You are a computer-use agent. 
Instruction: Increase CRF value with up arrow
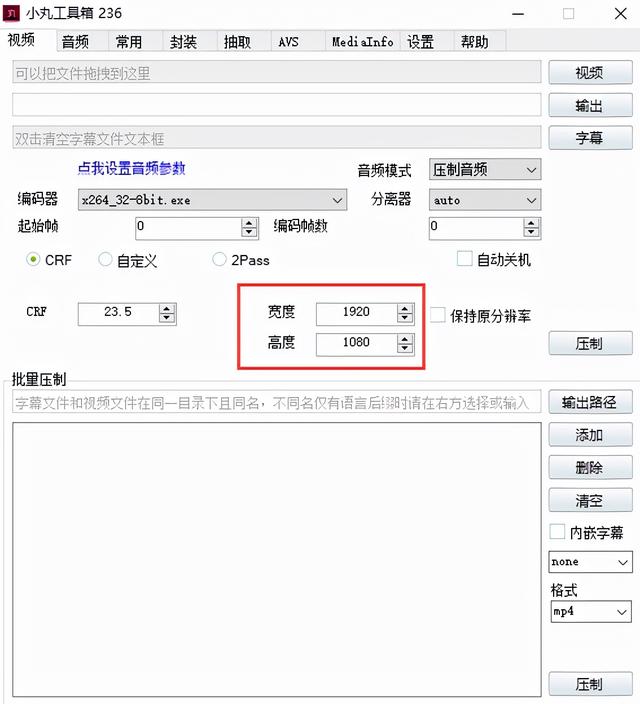coord(167,308)
